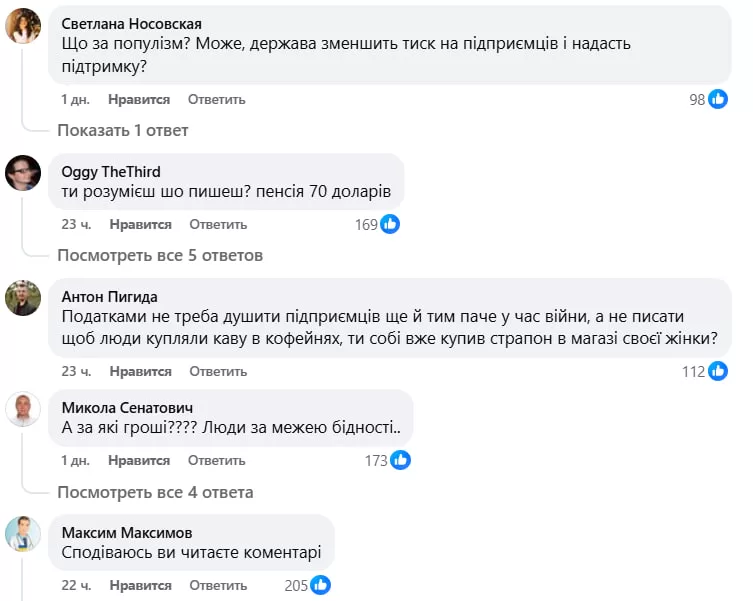The width and height of the screenshot is (753, 601).
Task: Click like reaction icon showing 98
Action: [x=718, y=99]
